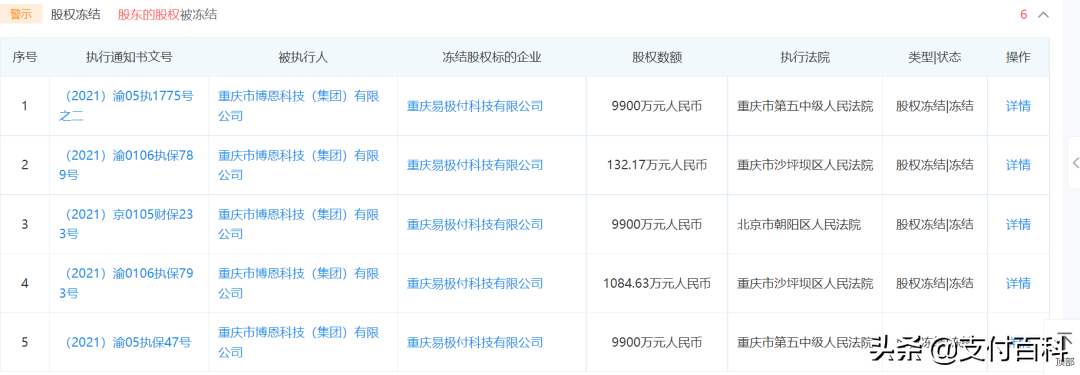Open 重庆易极付科技有限公司 in row 3
1080x375 pixels.
point(475,224)
